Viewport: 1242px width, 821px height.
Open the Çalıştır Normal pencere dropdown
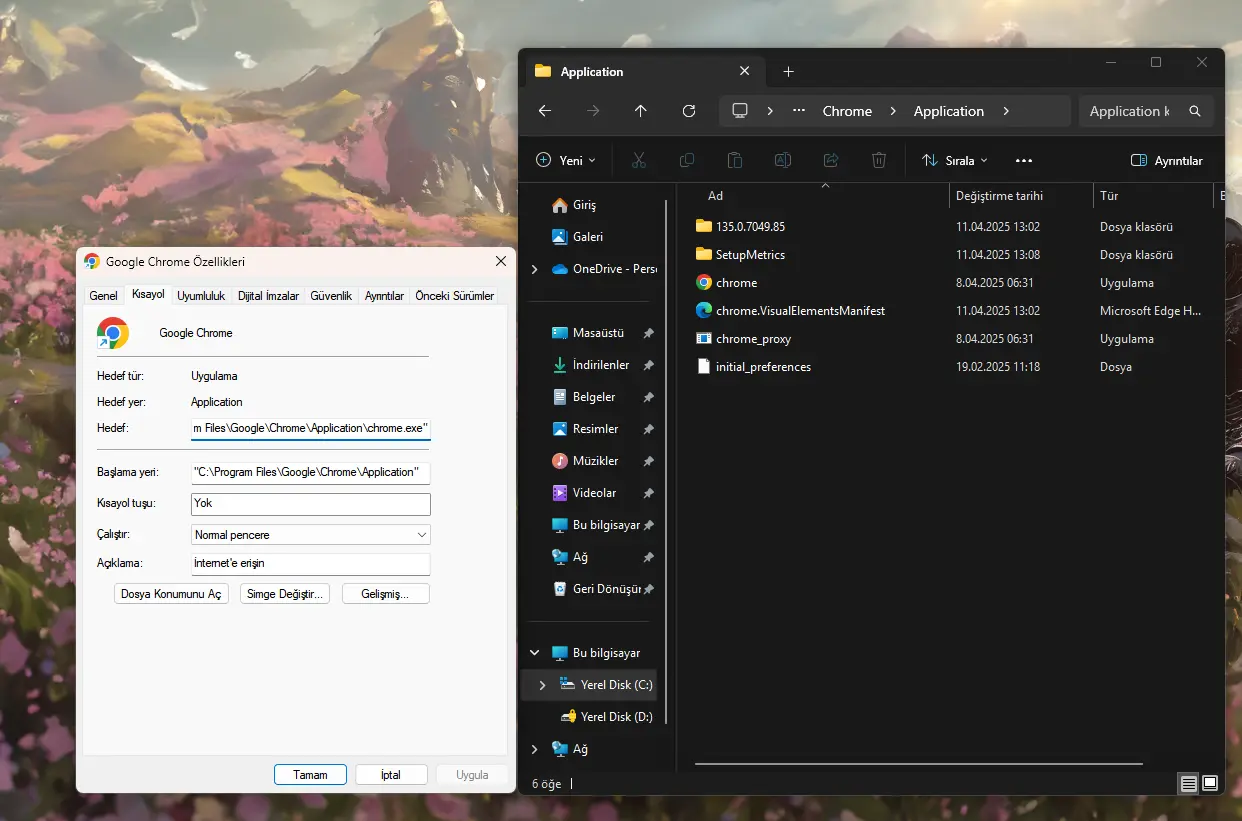pyautogui.click(x=310, y=535)
